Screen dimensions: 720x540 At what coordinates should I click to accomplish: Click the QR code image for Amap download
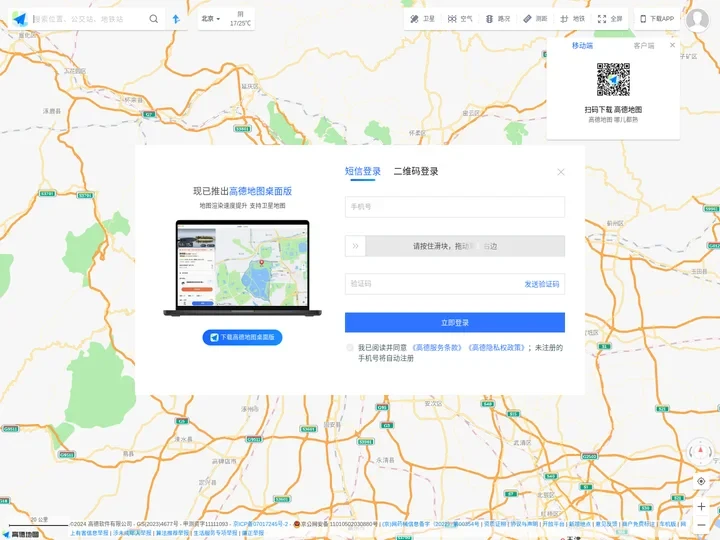[613, 79]
